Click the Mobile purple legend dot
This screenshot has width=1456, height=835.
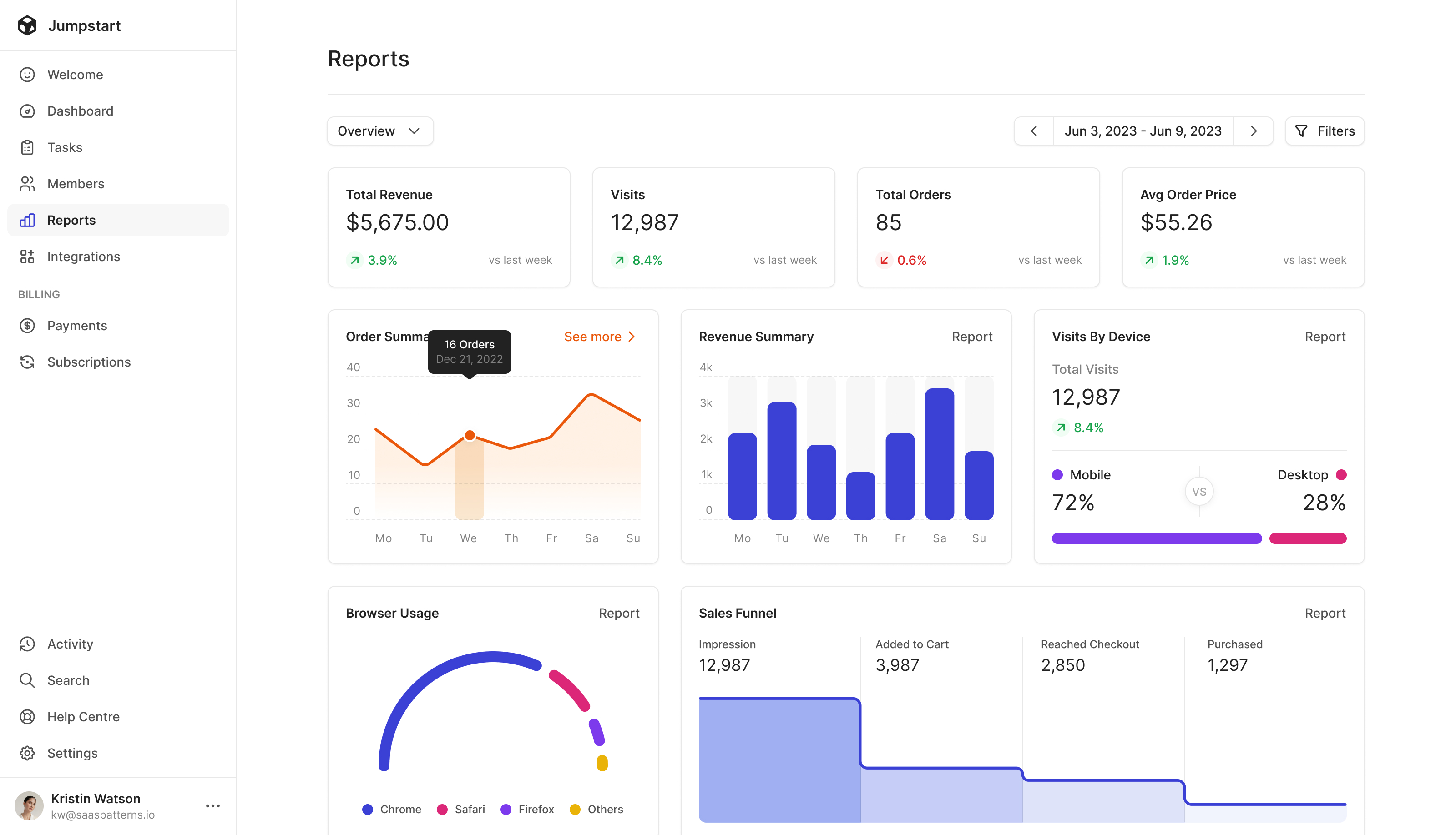point(1057,475)
